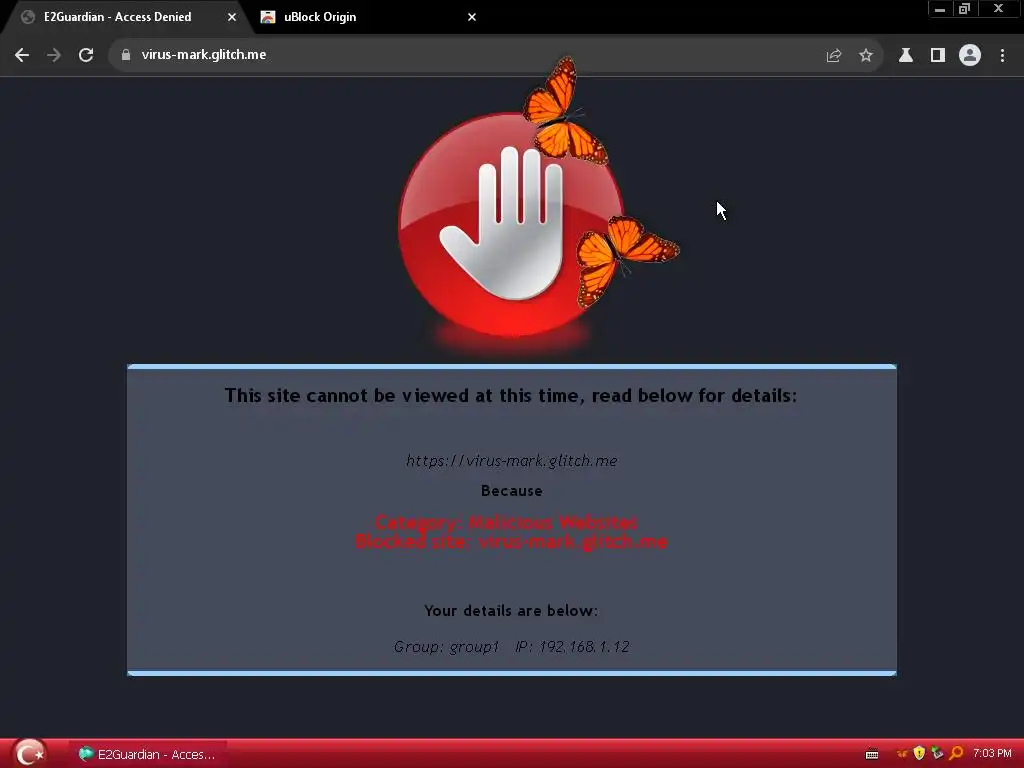Image resolution: width=1024 pixels, height=768 pixels.
Task: Select E2Guardian window in the taskbar
Action: tap(148, 754)
